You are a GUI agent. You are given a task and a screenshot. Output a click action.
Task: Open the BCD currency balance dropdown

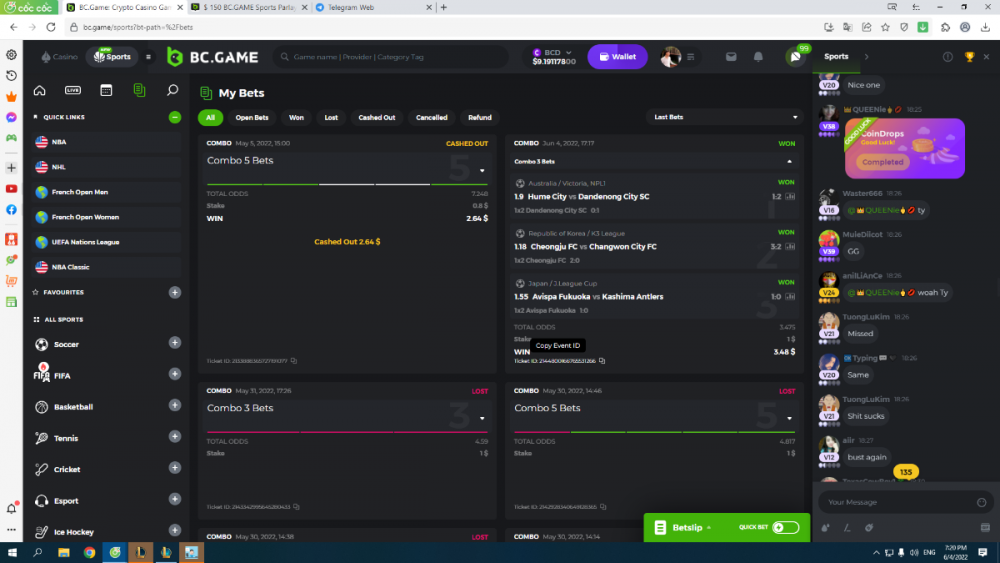(x=554, y=57)
